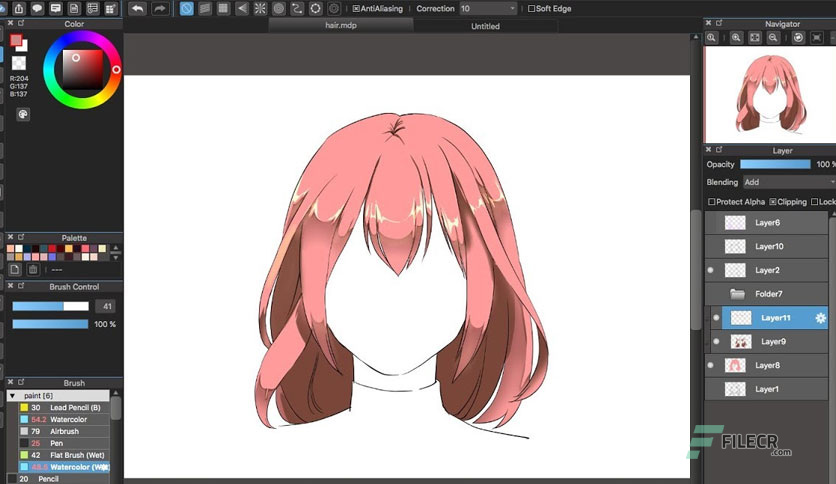Enable the vanishing point snap guide
The height and width of the screenshot is (484, 836).
242,9
